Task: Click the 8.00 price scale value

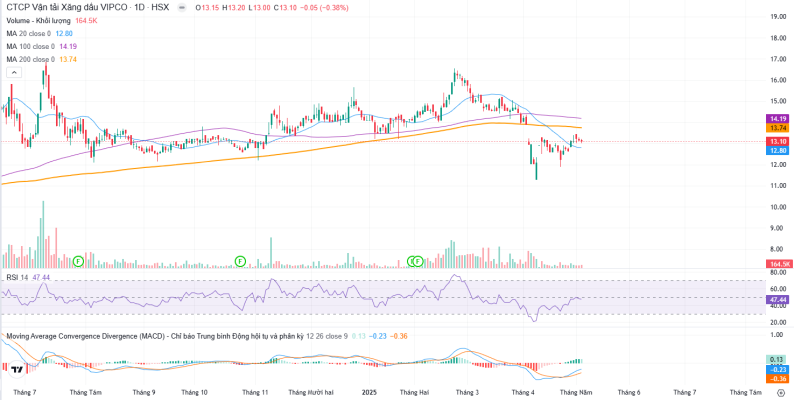Action: click(x=777, y=249)
